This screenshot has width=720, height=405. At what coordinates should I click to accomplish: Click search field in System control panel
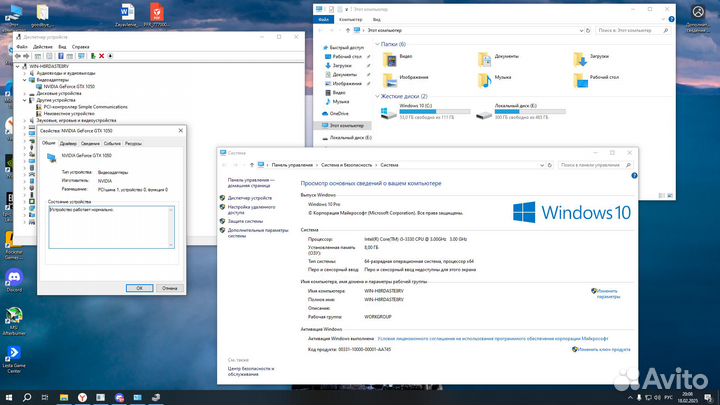tap(595, 165)
